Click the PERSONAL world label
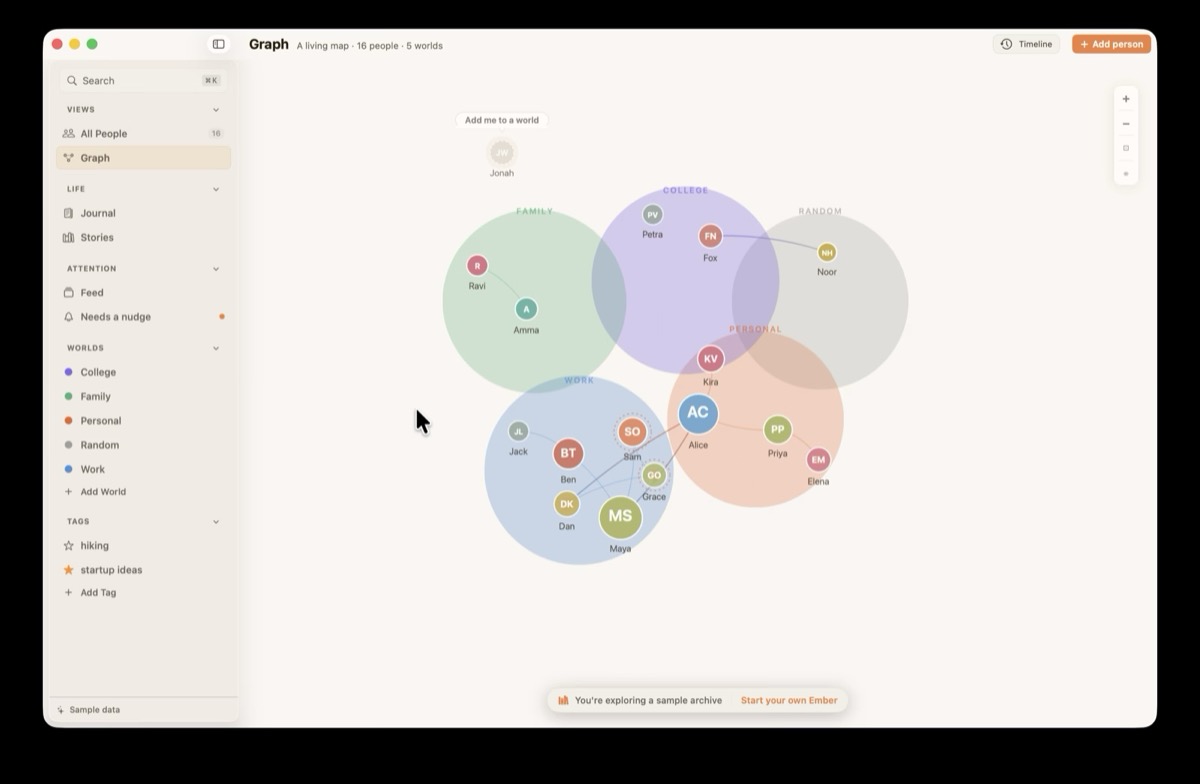Screen dimensions: 1200x784 click(755, 329)
